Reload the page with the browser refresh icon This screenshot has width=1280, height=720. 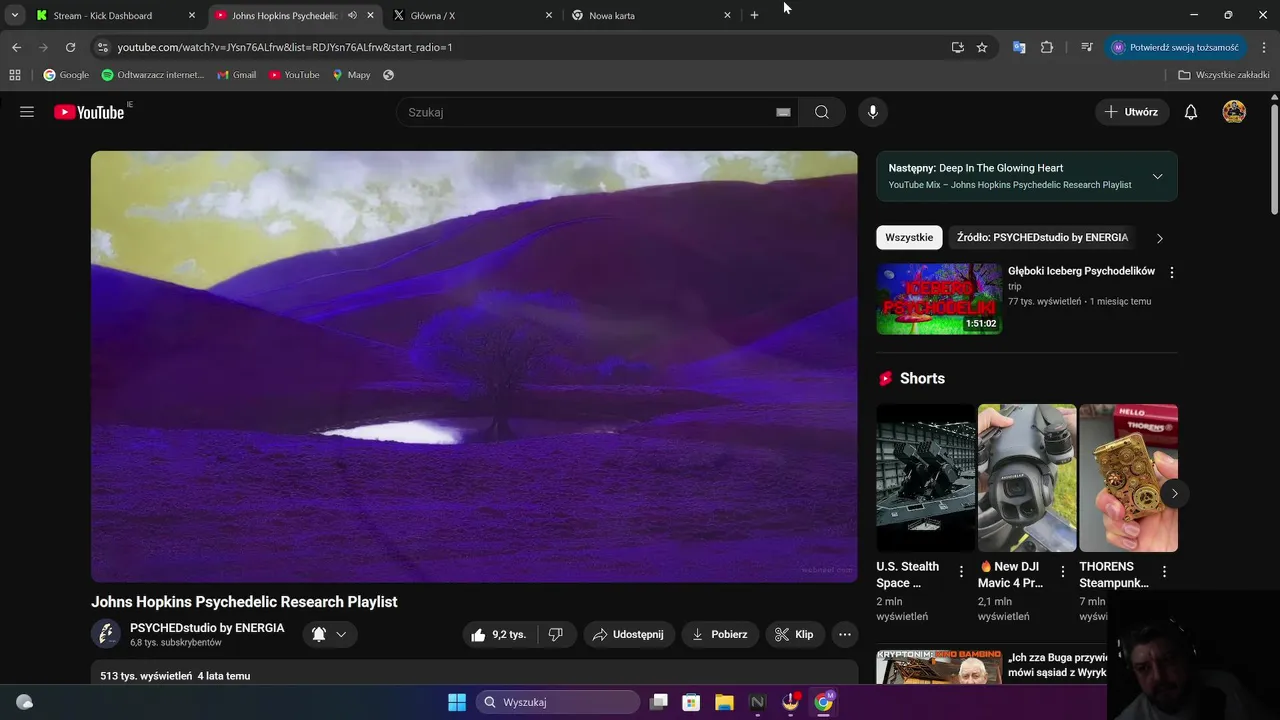[x=70, y=47]
